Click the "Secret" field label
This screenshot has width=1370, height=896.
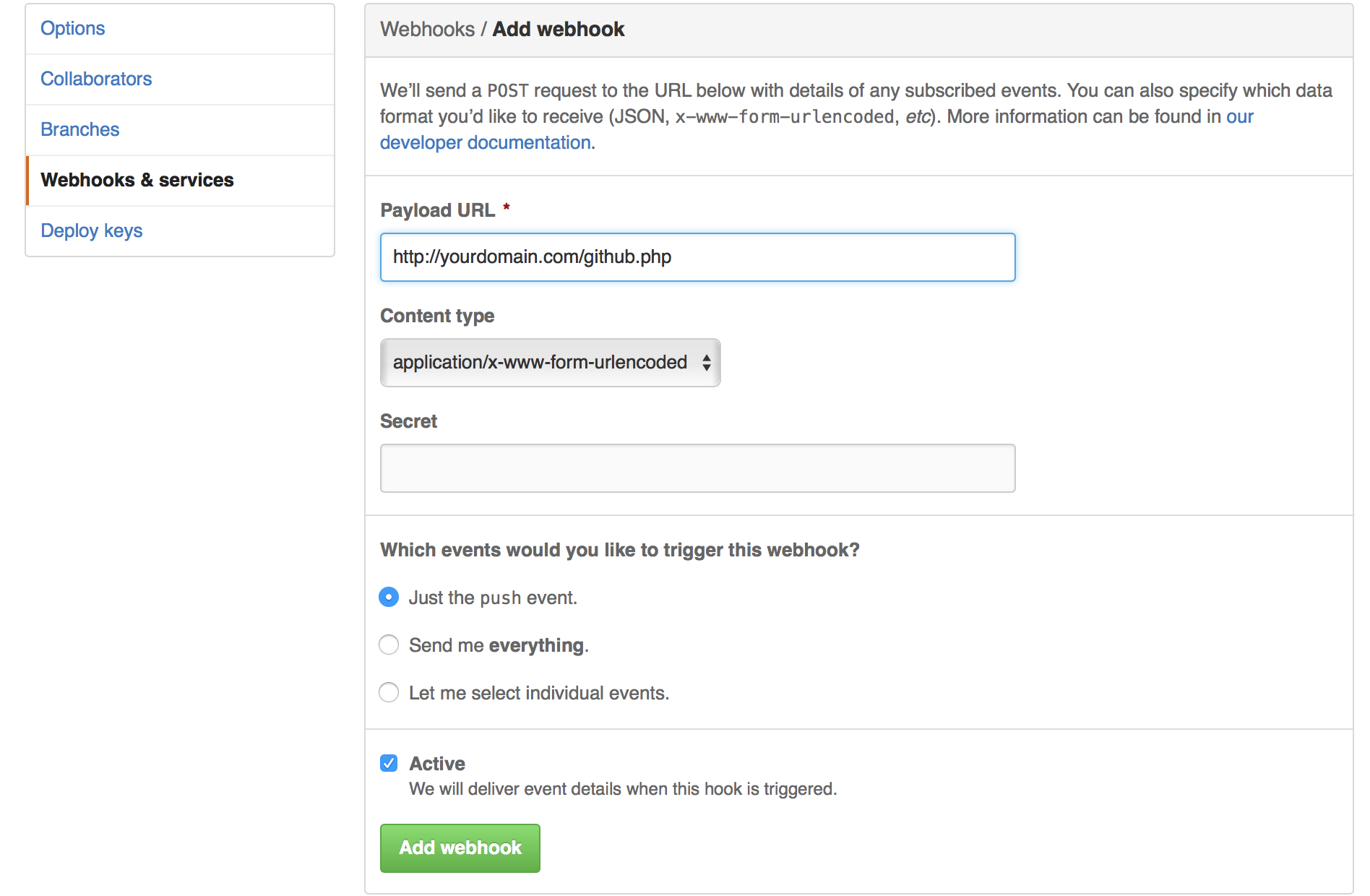point(408,421)
